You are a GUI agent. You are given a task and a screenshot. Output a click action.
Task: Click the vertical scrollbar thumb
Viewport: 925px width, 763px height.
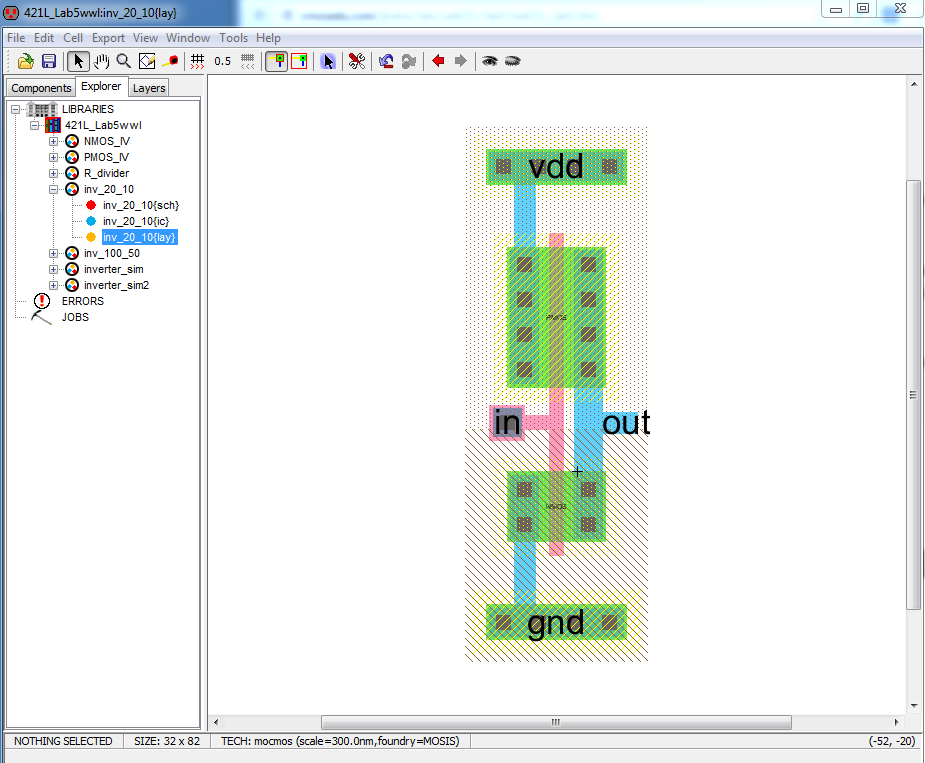point(913,395)
